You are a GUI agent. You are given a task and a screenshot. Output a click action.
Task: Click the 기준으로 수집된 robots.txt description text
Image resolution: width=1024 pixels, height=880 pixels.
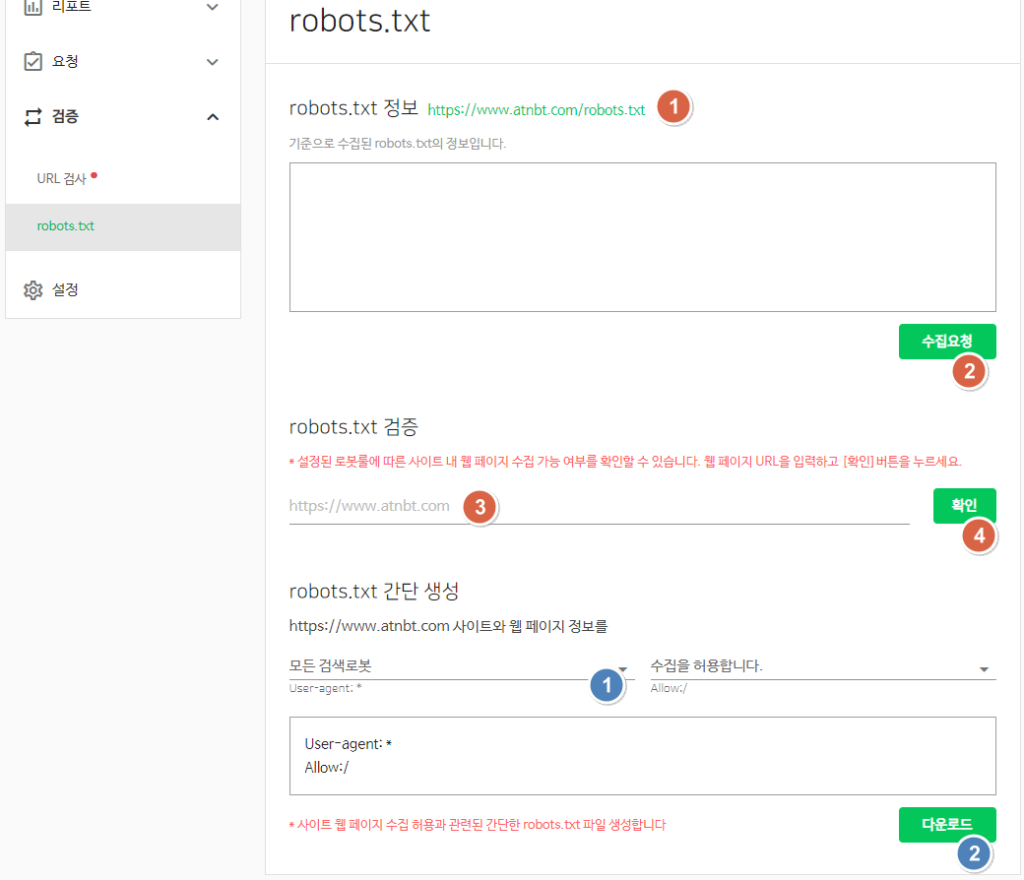pos(398,144)
